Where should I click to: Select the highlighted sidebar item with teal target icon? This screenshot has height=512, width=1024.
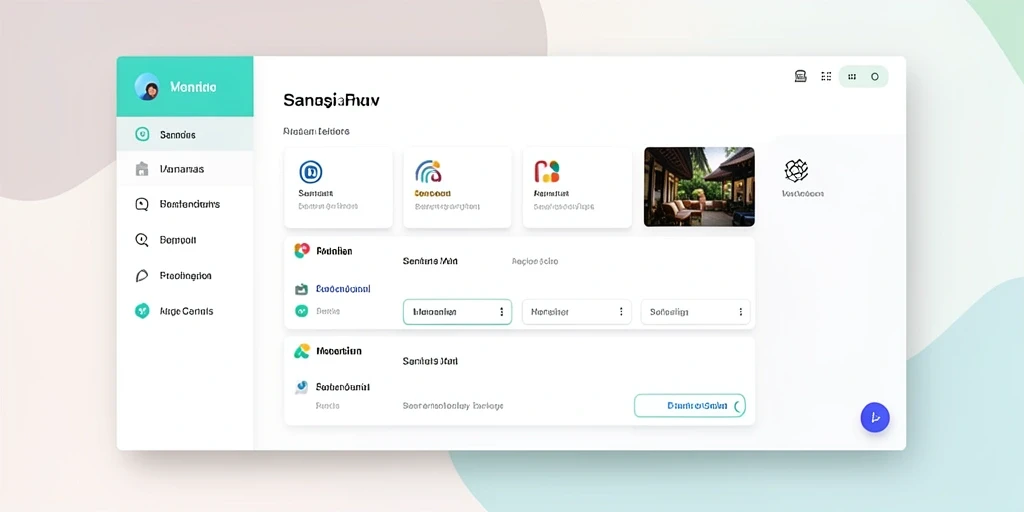pos(185,135)
